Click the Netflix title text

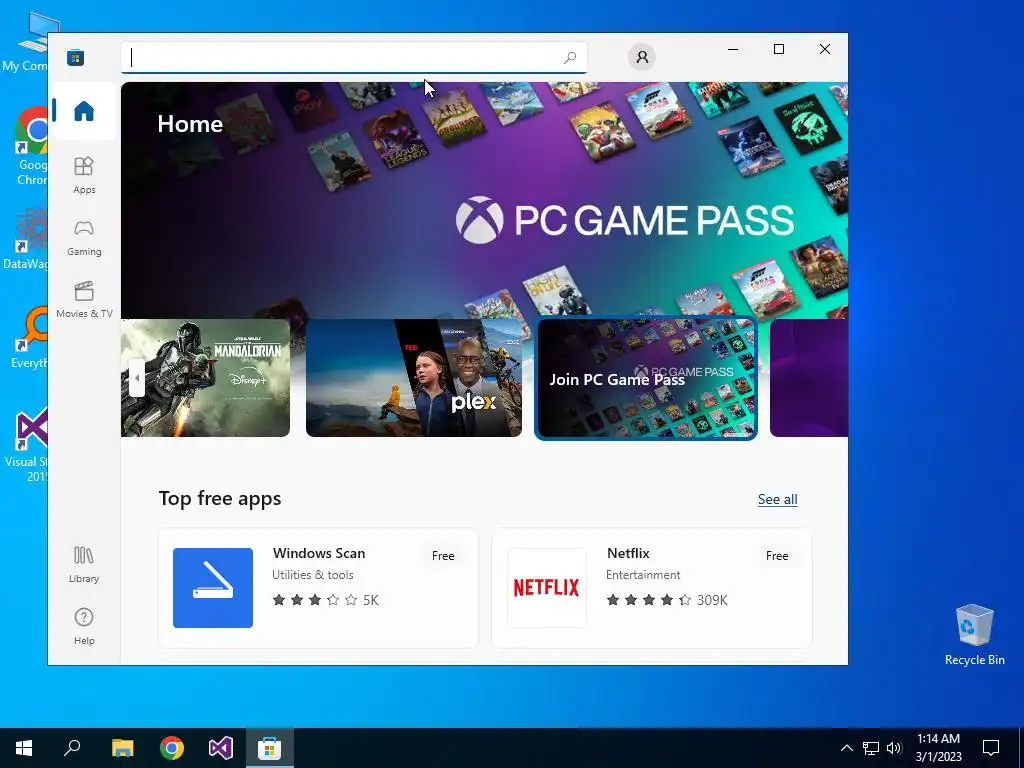coord(628,553)
